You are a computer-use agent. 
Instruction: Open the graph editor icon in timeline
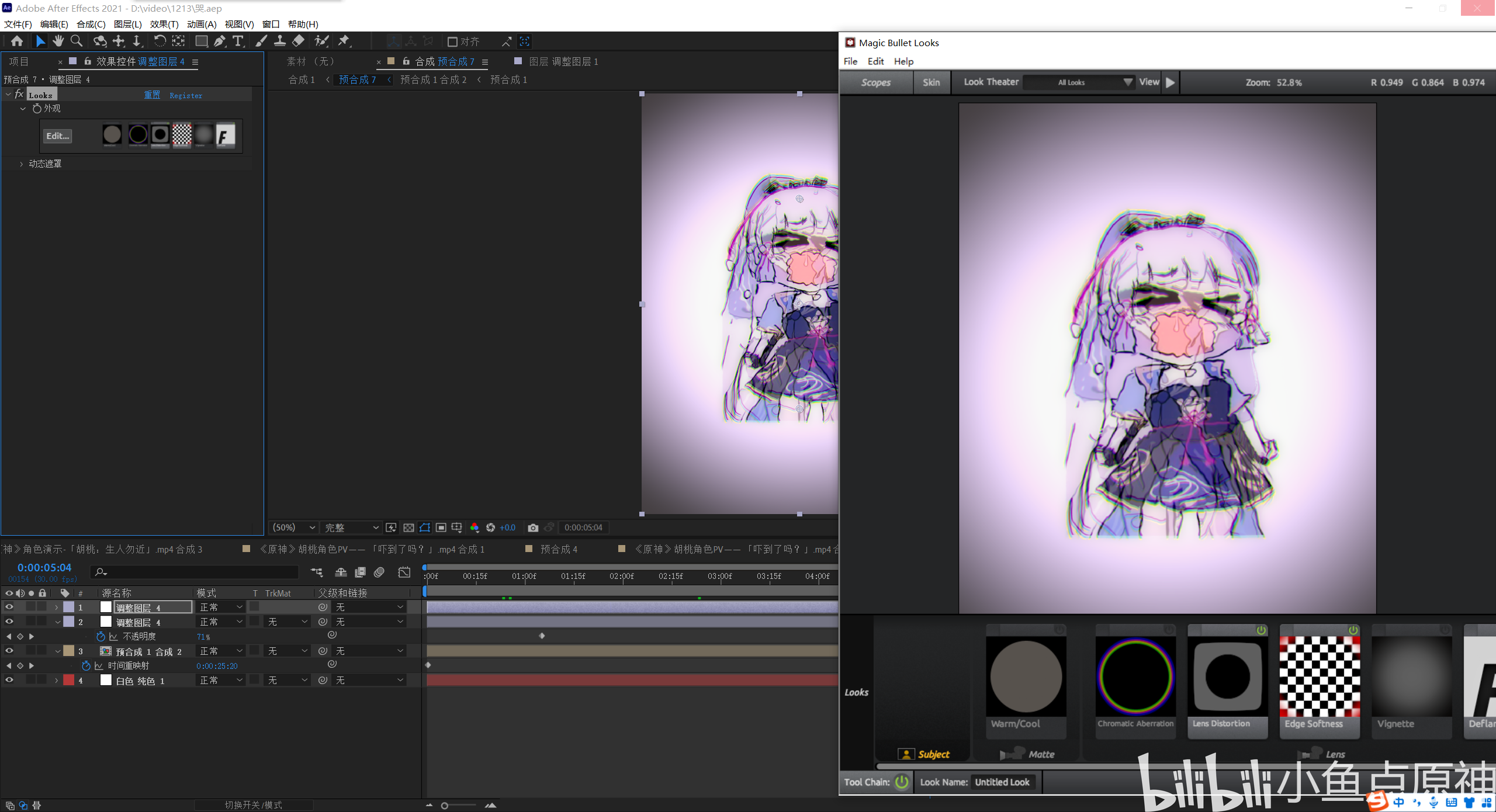tap(404, 572)
